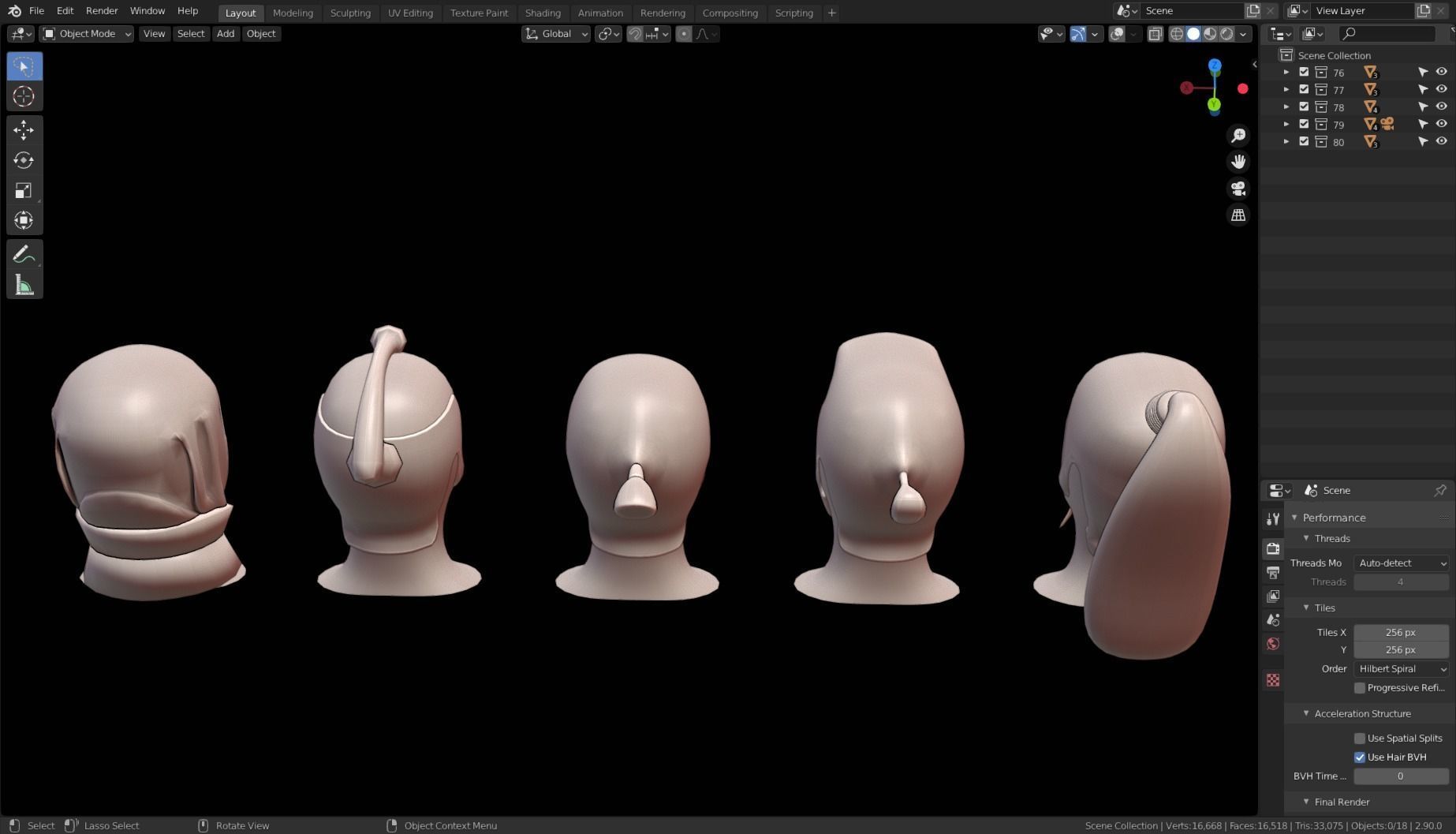
Task: Disable Use Hair BVH checkbox
Action: [1360, 757]
